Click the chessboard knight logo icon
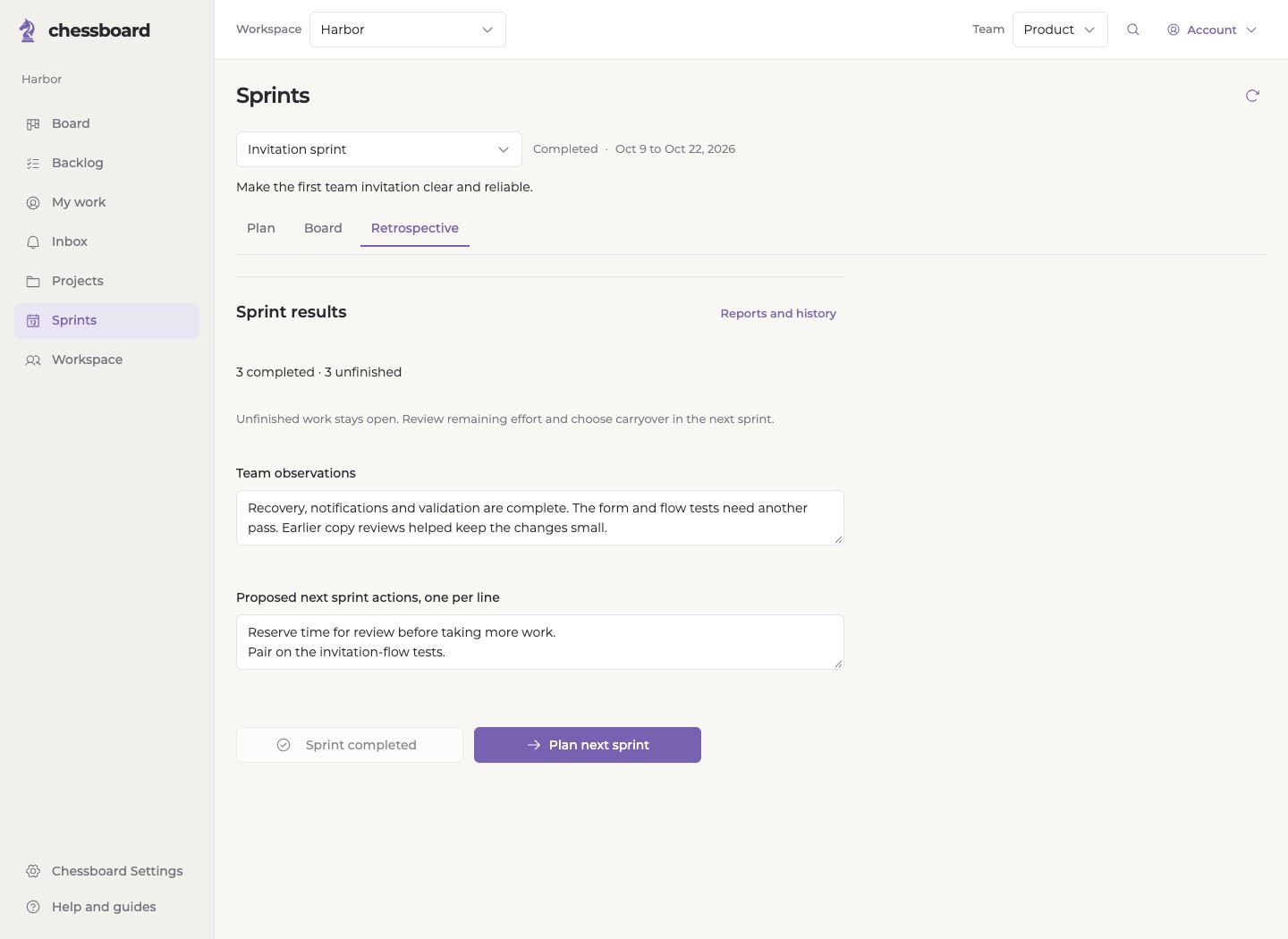Screen dimensions: 1288x939 click(28, 30)
